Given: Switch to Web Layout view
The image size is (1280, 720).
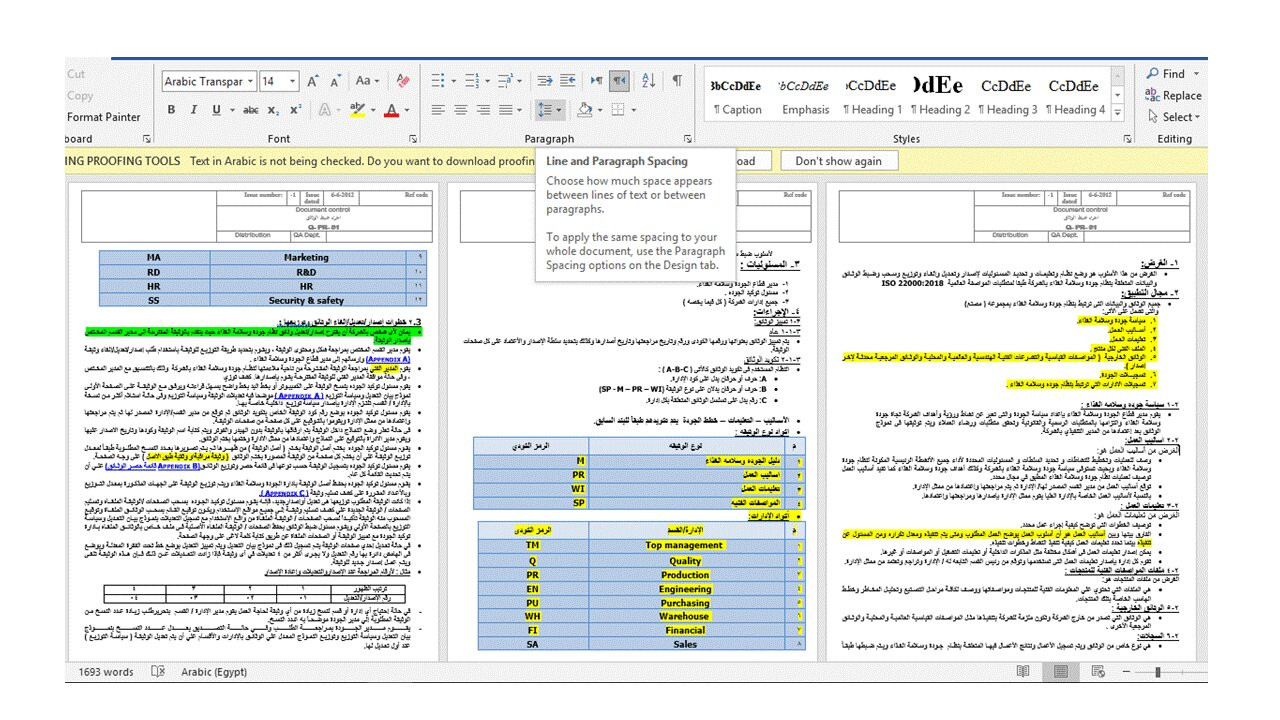Looking at the screenshot, I should coord(1097,672).
